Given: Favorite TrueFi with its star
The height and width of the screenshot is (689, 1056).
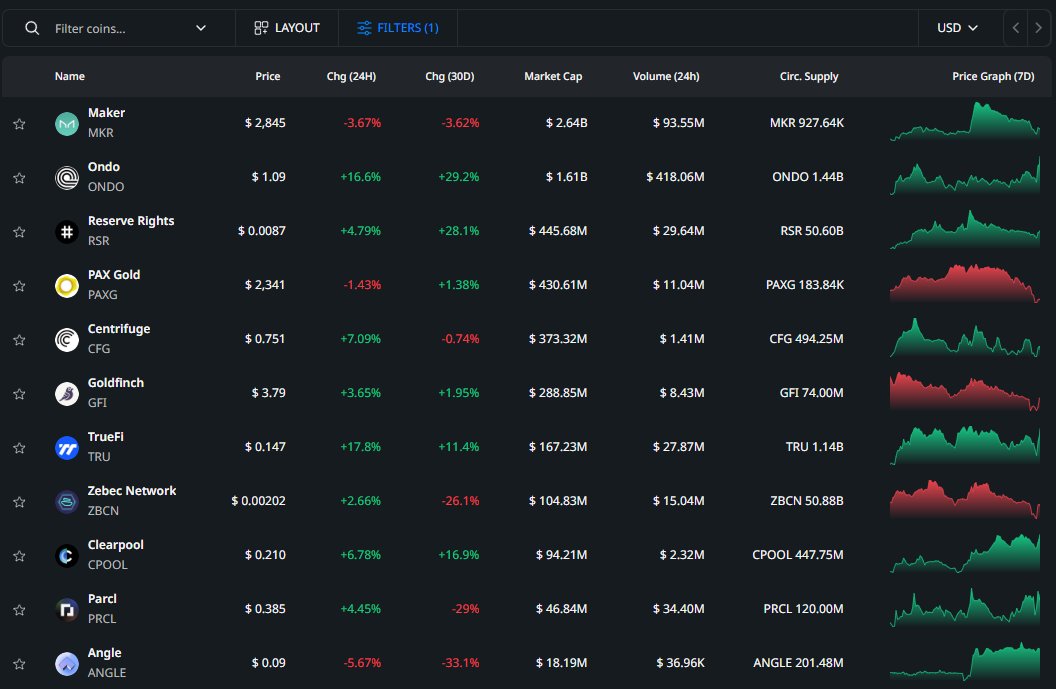Looking at the screenshot, I should pos(20,448).
